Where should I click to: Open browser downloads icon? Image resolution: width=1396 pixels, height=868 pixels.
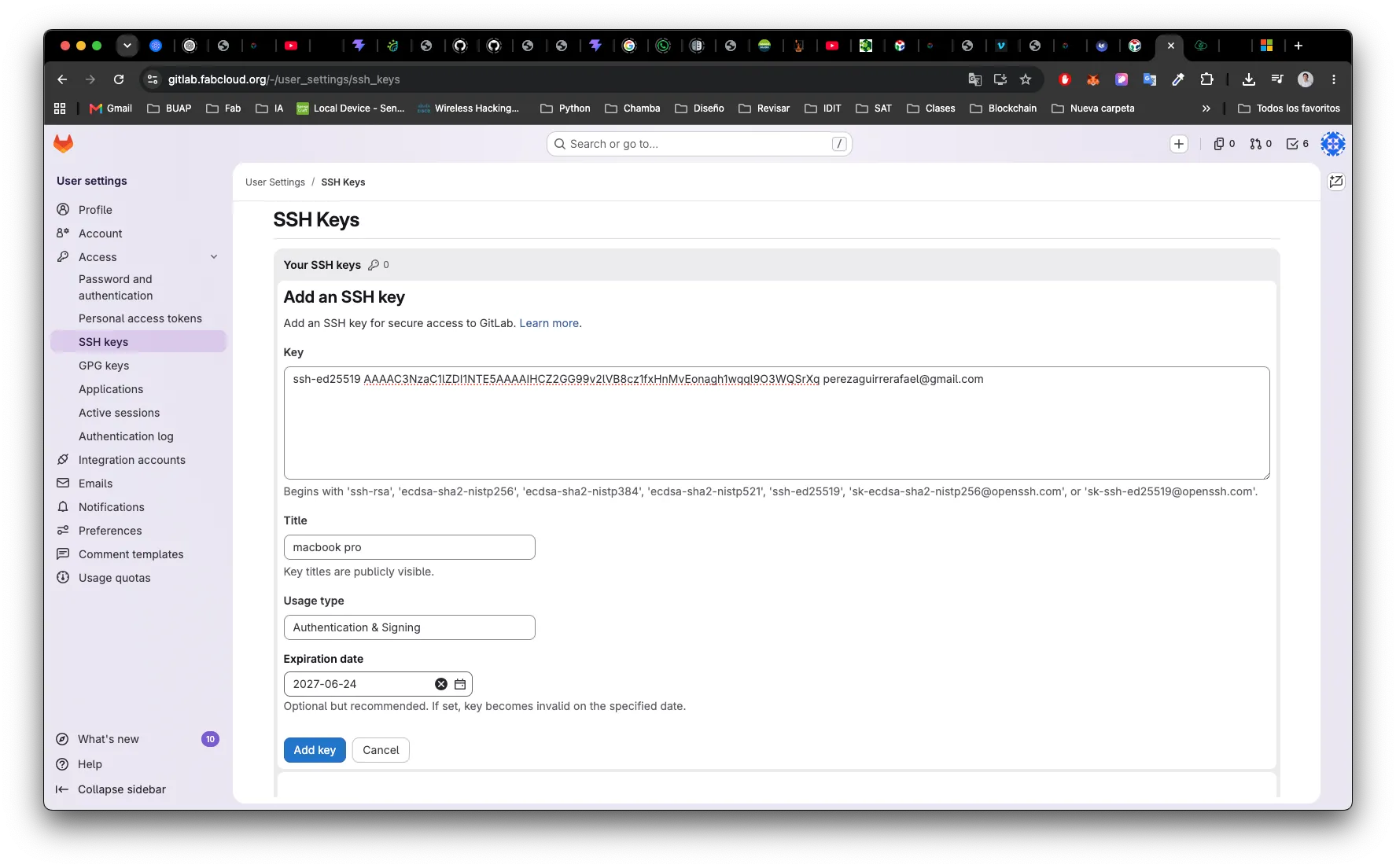pyautogui.click(x=1248, y=79)
